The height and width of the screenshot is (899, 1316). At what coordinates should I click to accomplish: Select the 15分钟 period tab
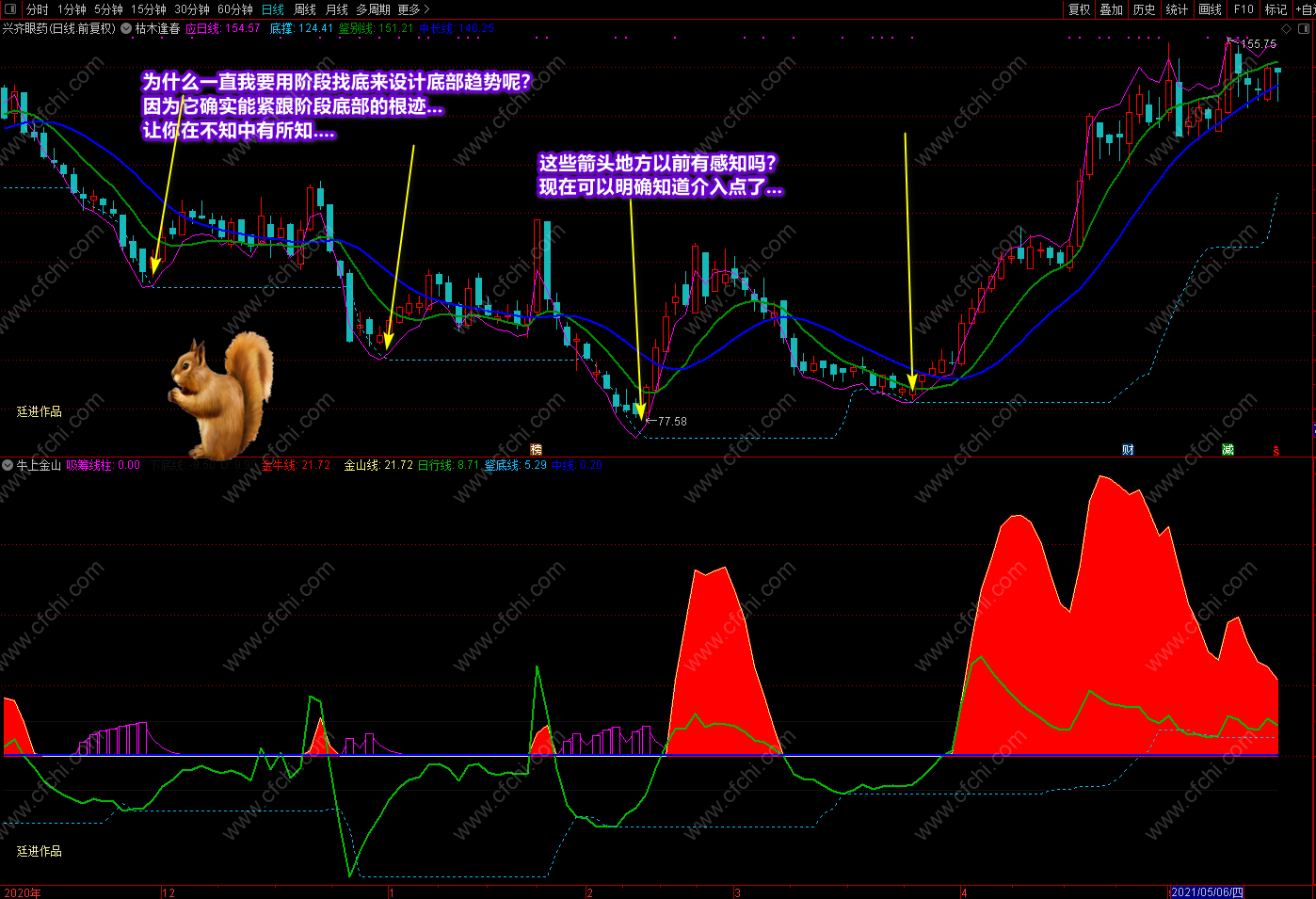[149, 9]
